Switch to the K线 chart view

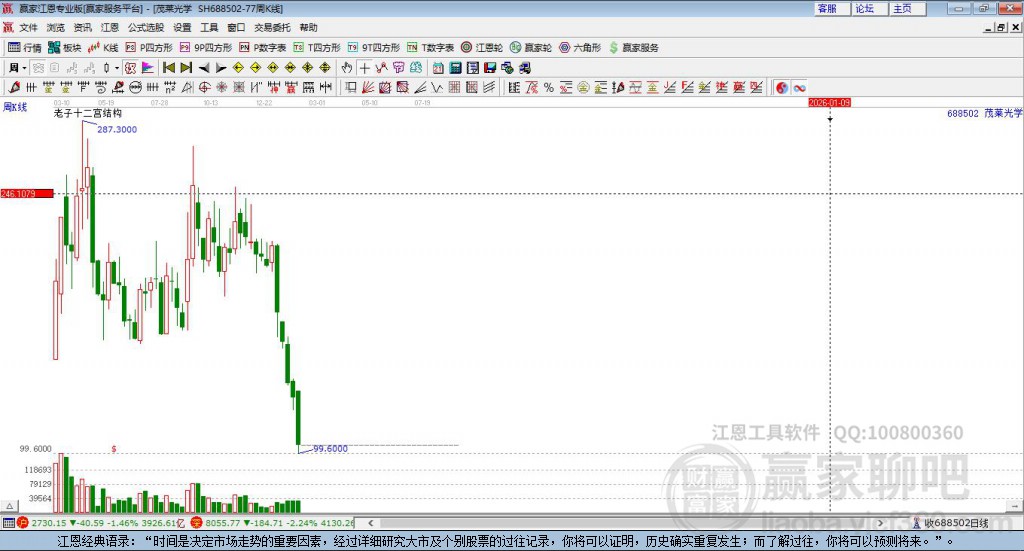[x=103, y=48]
